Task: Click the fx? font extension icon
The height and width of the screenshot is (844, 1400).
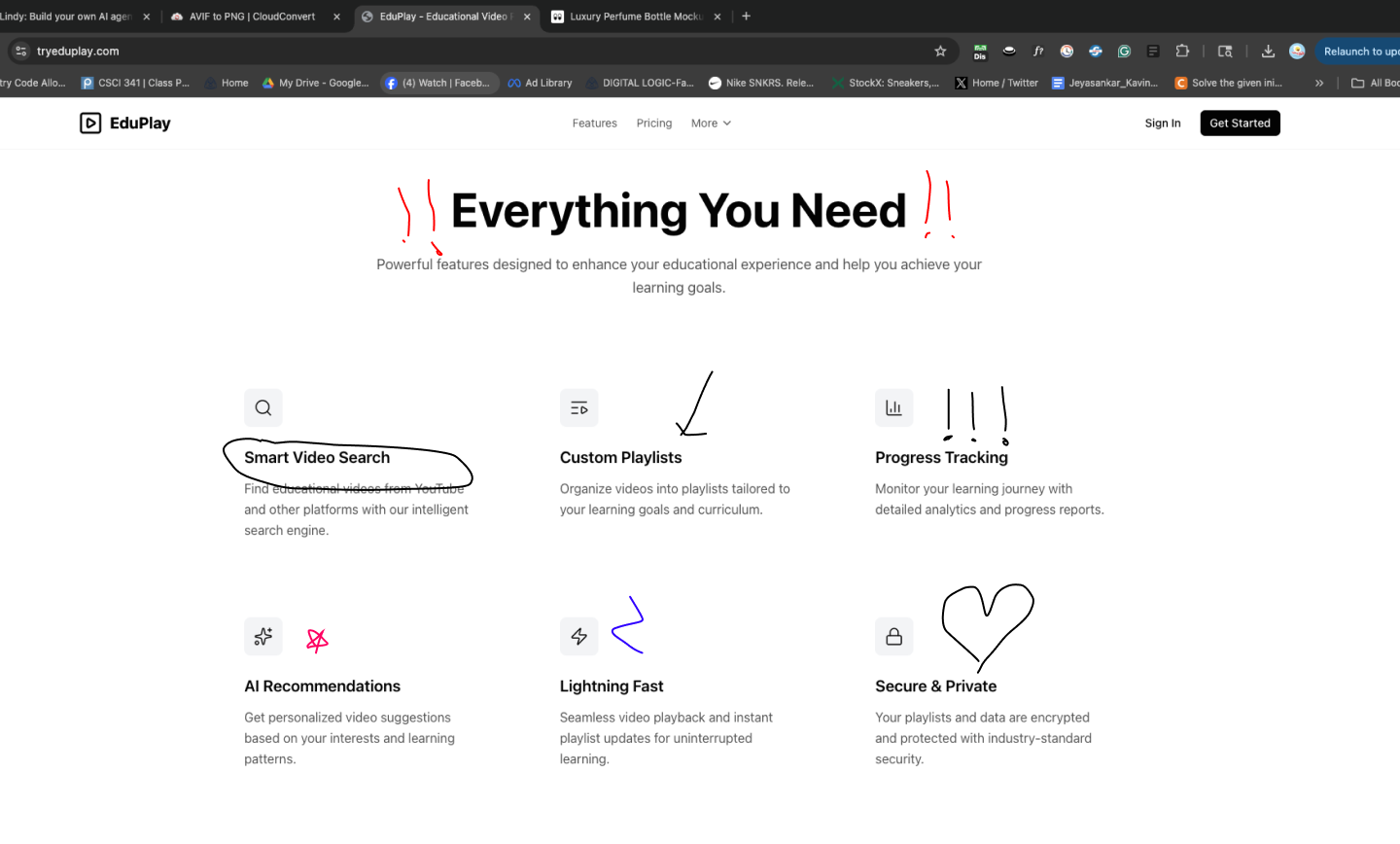Action: pyautogui.click(x=1038, y=51)
